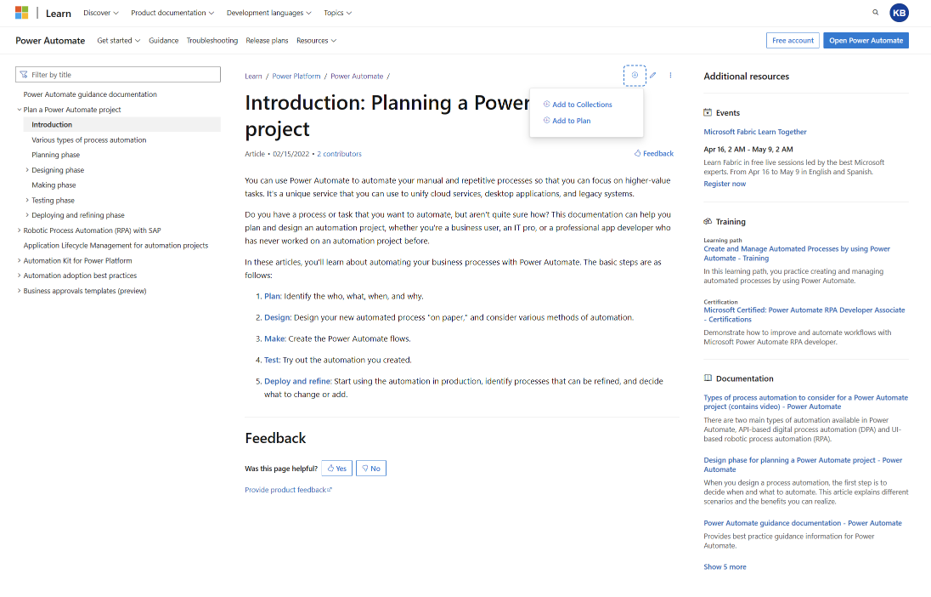
Task: Open the Discover dropdown menu
Action: pyautogui.click(x=100, y=13)
